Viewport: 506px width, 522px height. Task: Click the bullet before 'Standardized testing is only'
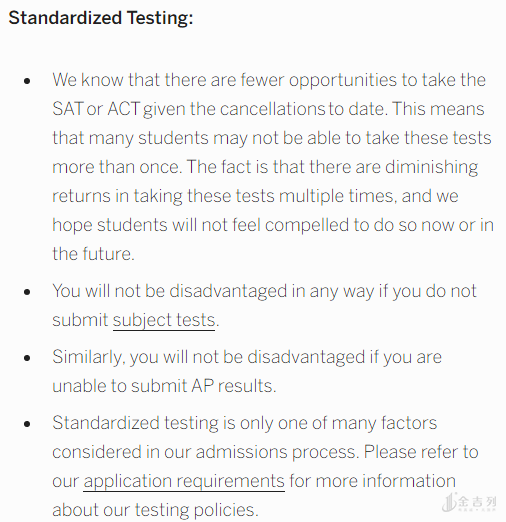27,424
